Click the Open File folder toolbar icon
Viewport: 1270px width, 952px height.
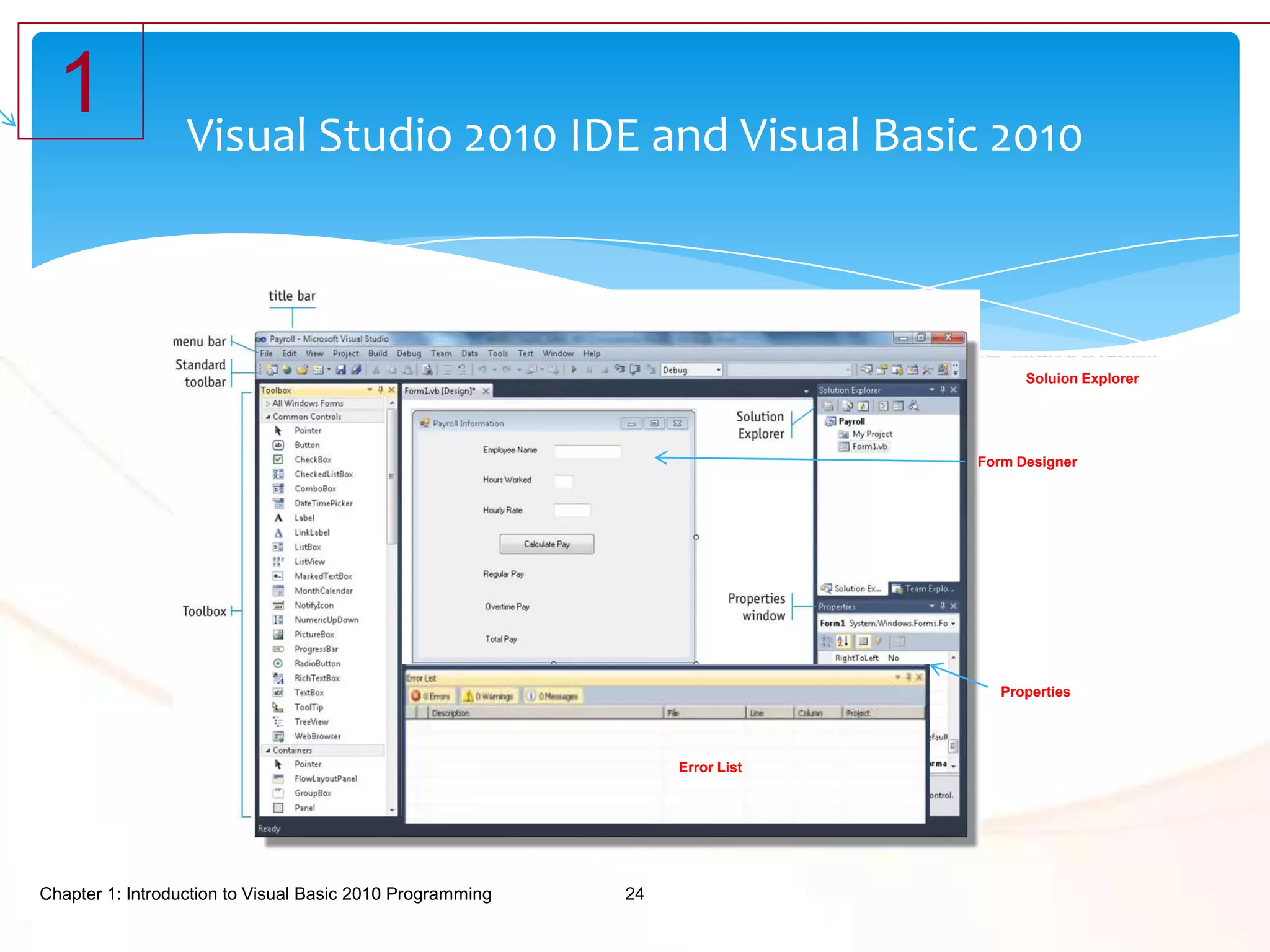coord(302,369)
